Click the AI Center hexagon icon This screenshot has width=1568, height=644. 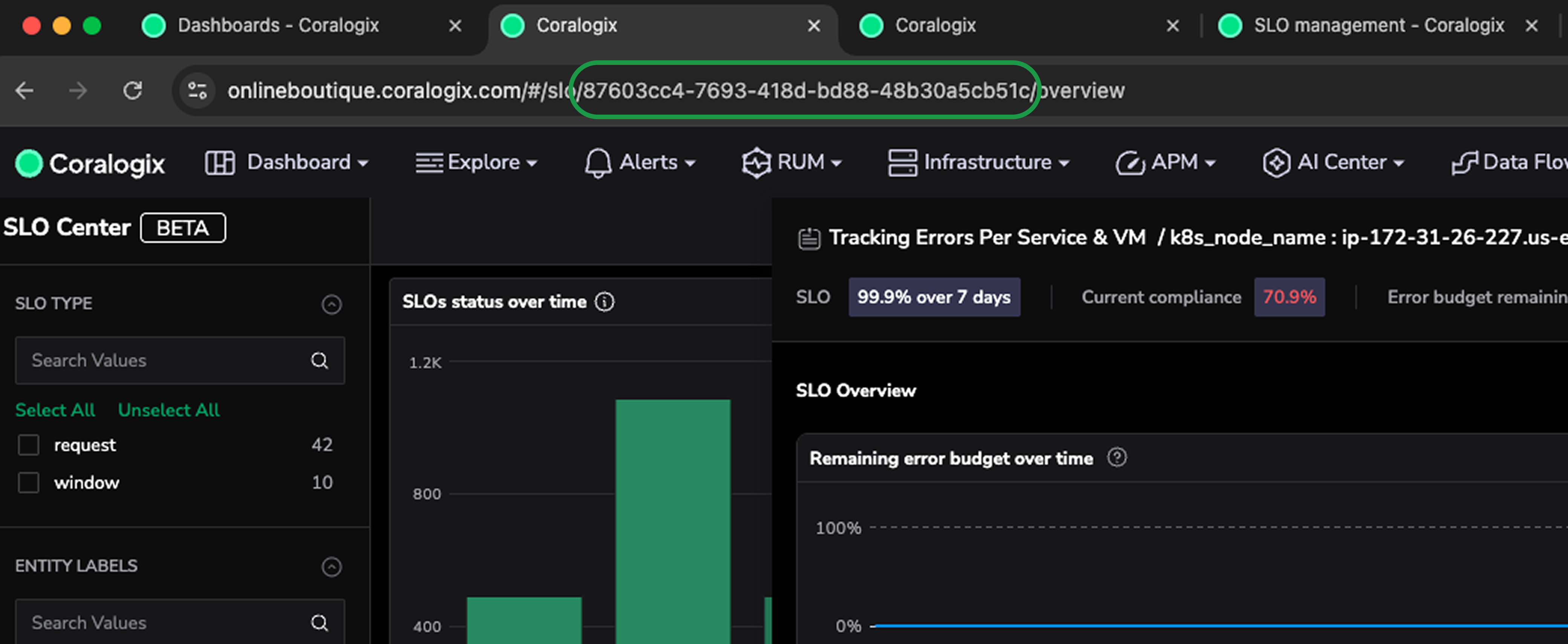pos(1276,163)
